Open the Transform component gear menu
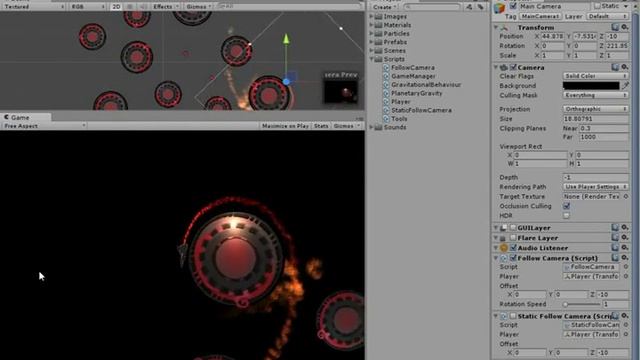The image size is (640, 360). tap(624, 27)
